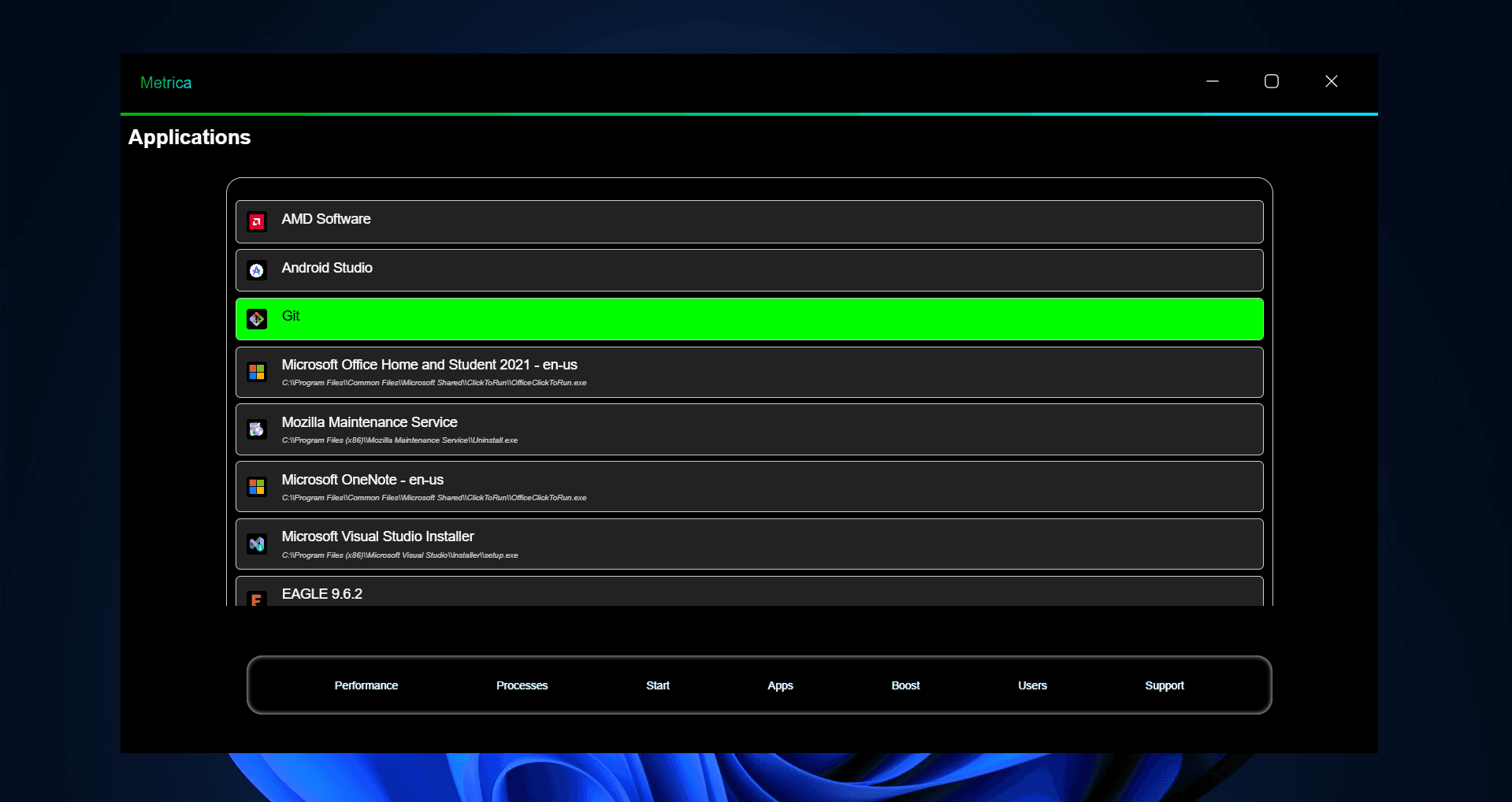Click the Microsoft OneNote icon
This screenshot has width=1512, height=802.
click(257, 487)
